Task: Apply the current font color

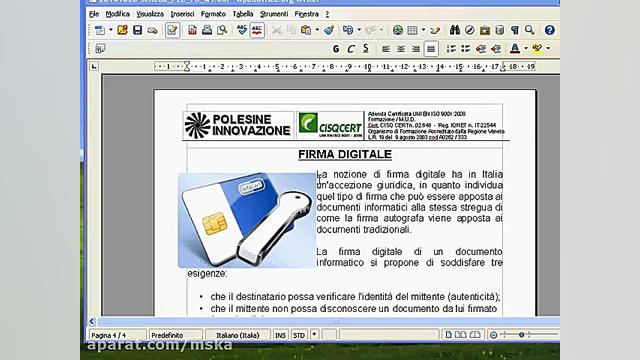Action: click(x=515, y=49)
